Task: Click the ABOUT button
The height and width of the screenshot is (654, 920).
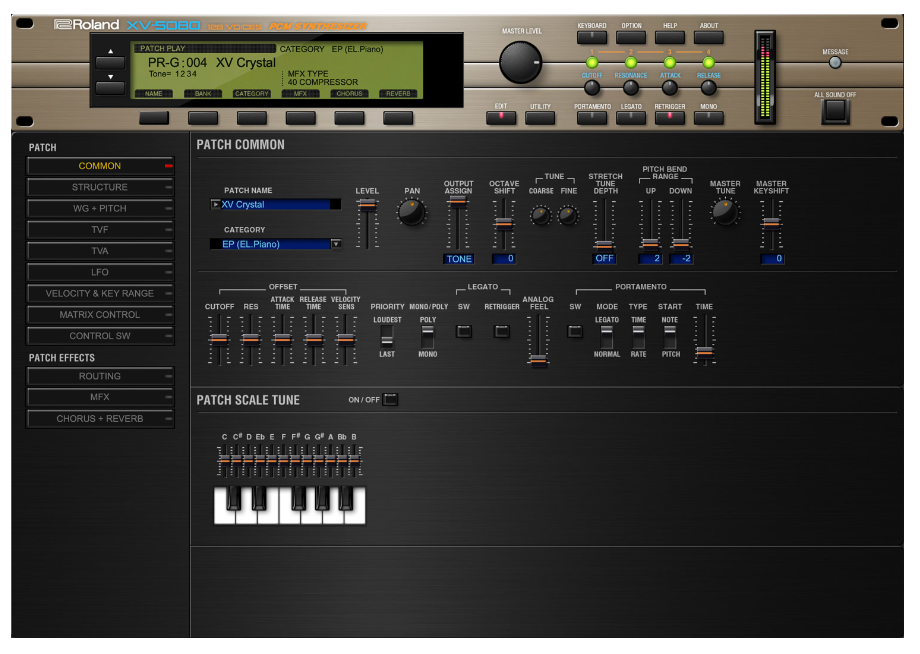Action: [709, 38]
